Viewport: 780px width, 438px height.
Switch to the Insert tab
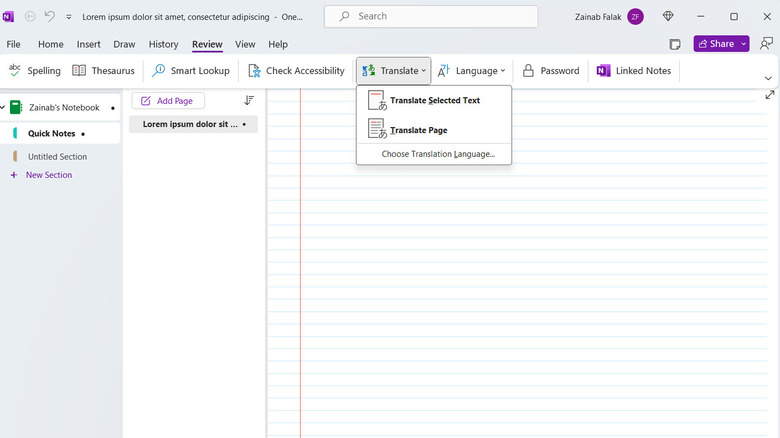(x=88, y=44)
